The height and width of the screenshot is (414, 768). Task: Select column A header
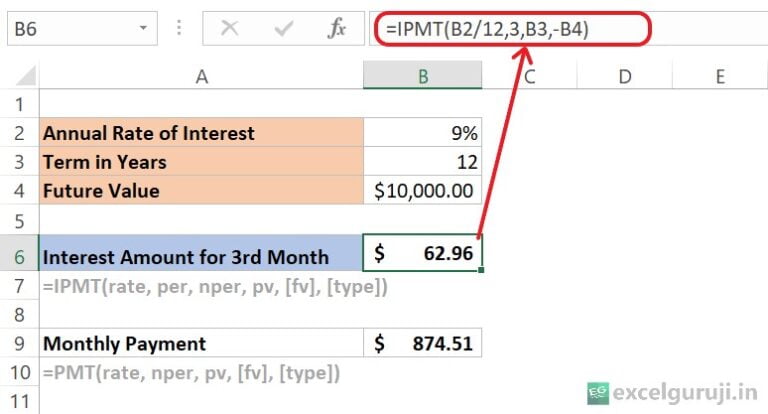click(202, 77)
